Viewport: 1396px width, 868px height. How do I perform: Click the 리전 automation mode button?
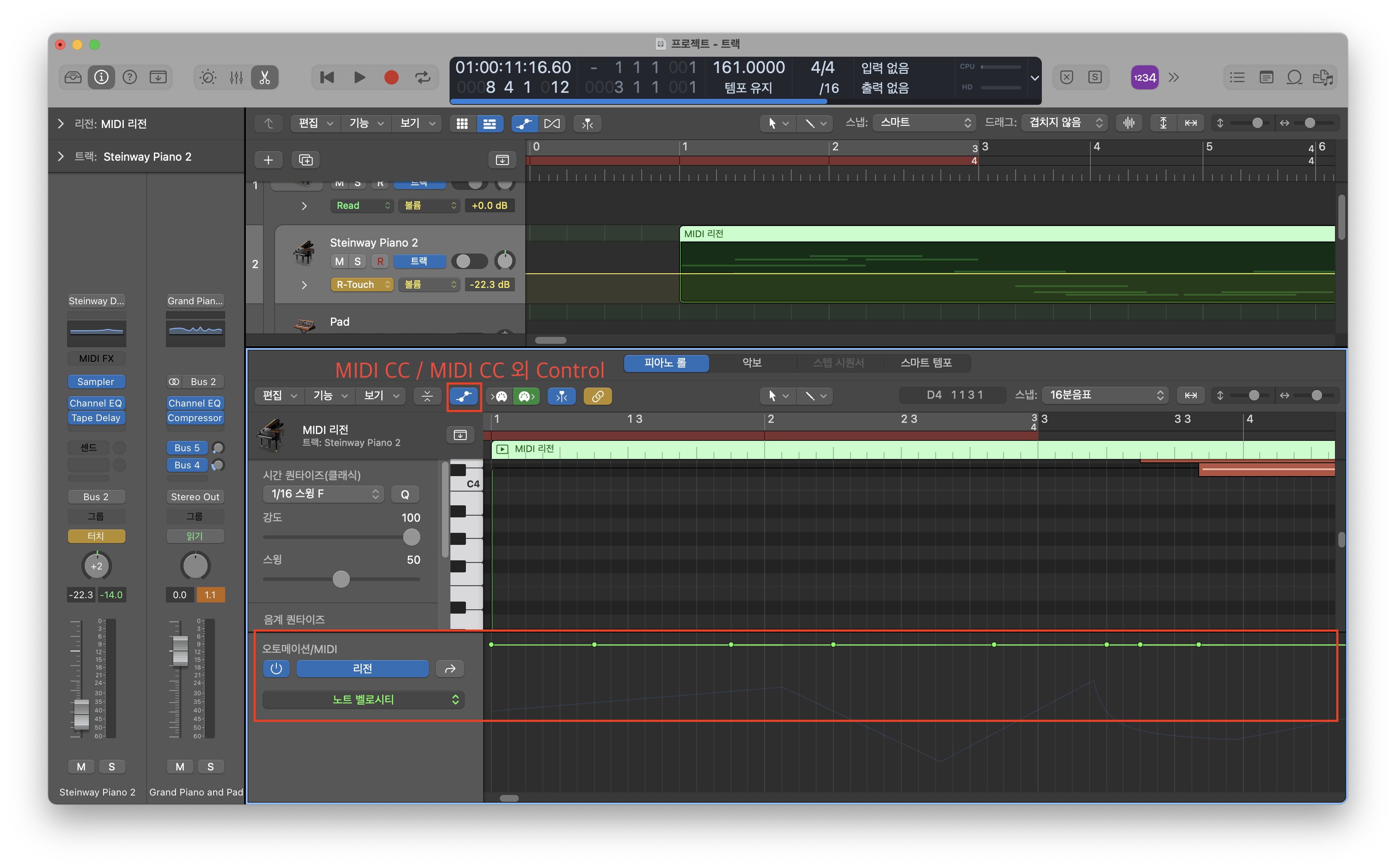point(362,669)
